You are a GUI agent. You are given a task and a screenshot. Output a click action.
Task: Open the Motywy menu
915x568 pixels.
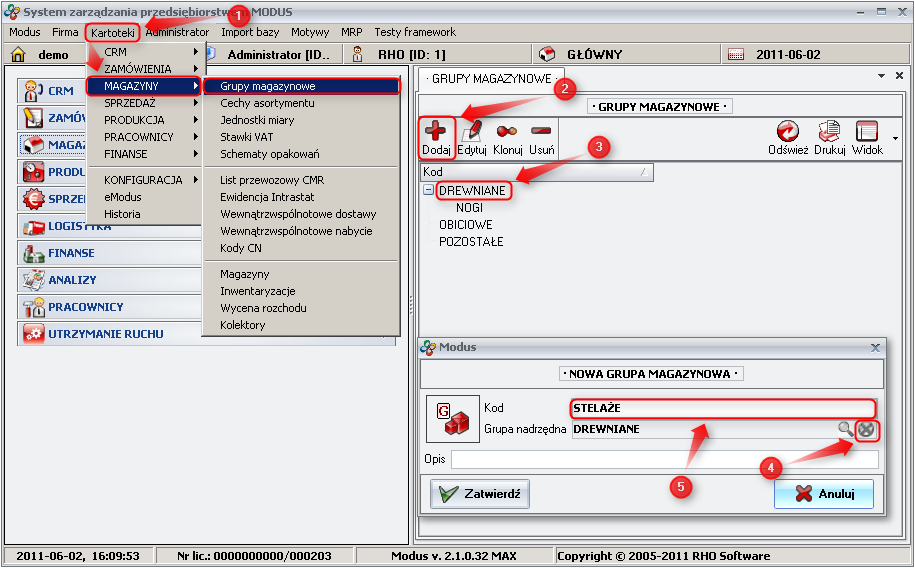click(x=310, y=32)
